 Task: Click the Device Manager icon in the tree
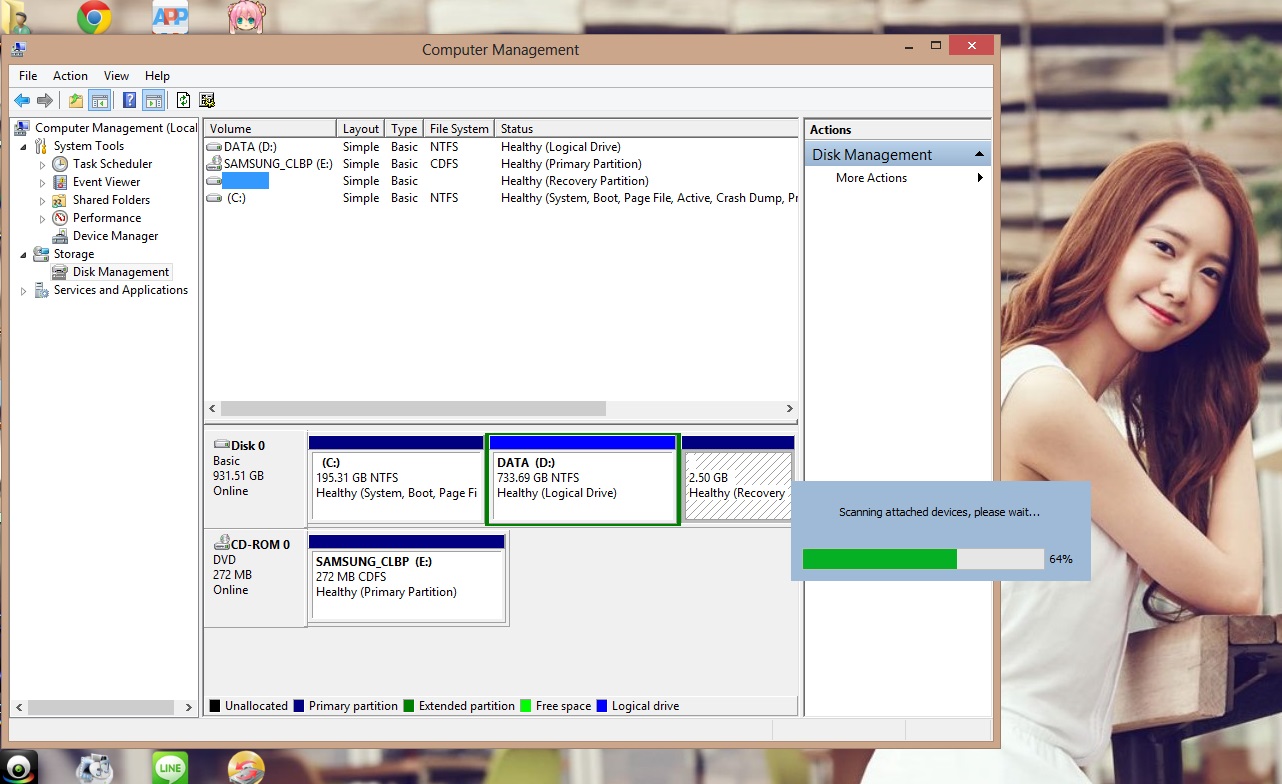coord(61,236)
